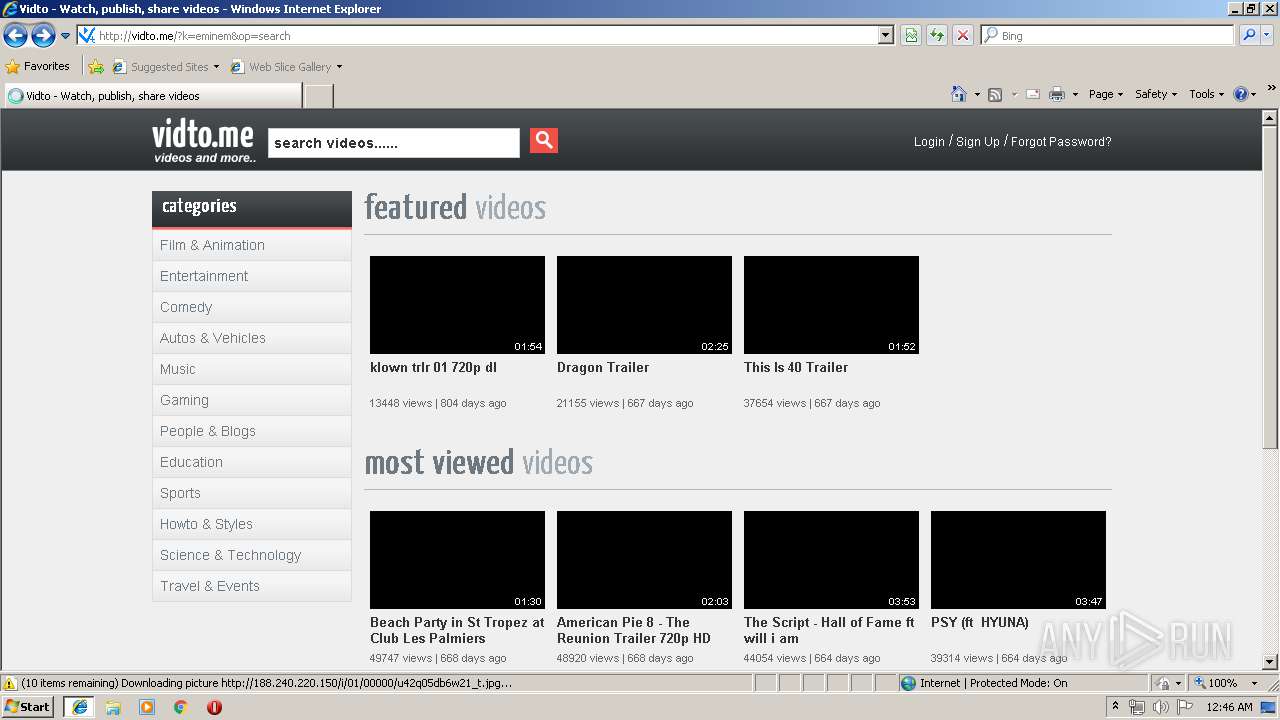
Task: Select Film & Animation category
Action: pos(252,245)
